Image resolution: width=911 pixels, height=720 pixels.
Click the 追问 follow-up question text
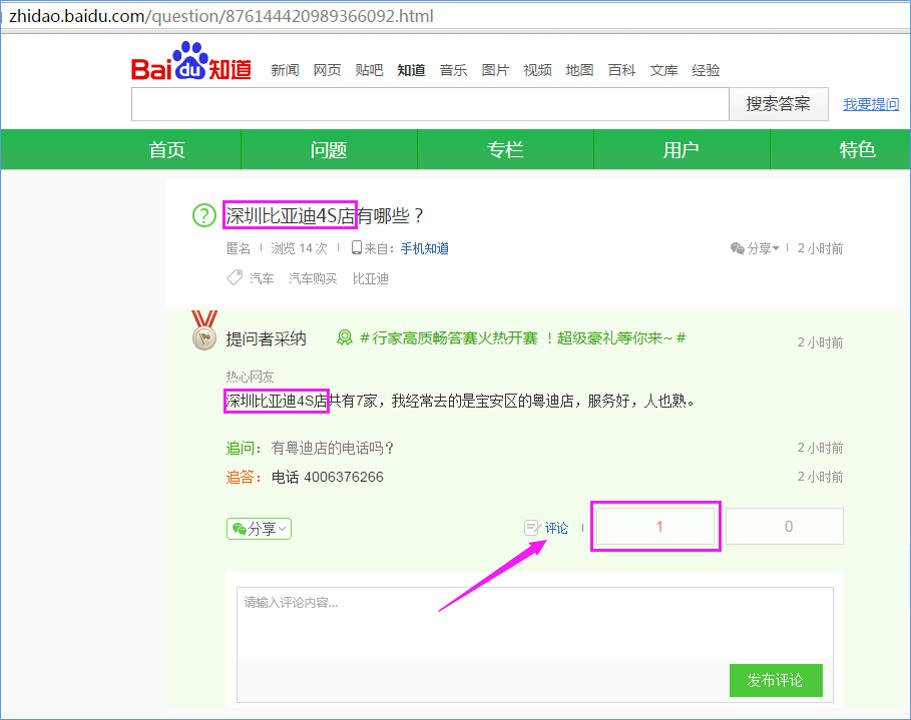pos(332,448)
